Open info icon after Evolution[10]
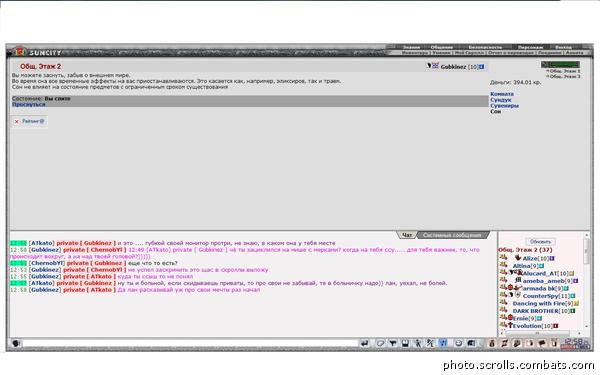Image resolution: width=600 pixels, height=375 pixels. click(556, 326)
